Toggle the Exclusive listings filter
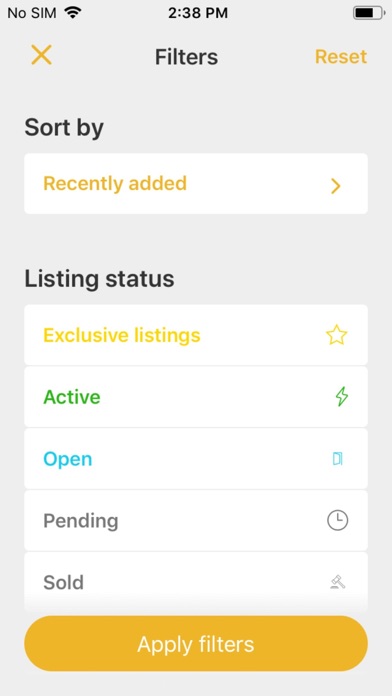 196,335
